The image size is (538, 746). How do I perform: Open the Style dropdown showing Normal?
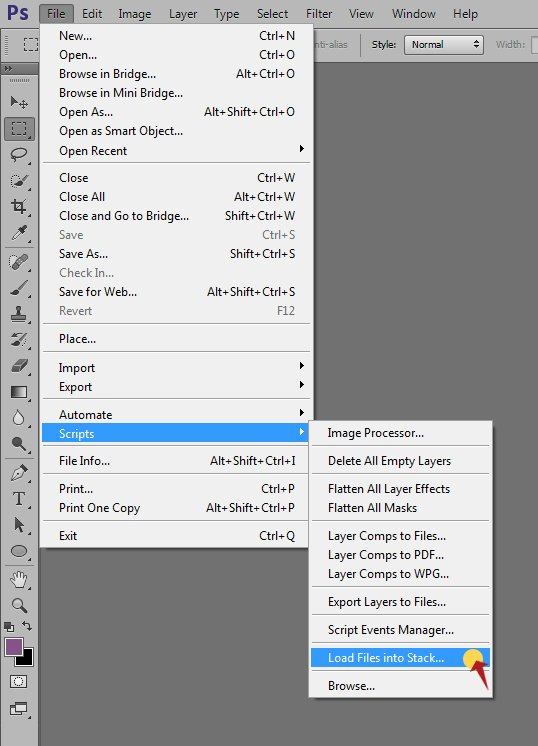(x=444, y=45)
